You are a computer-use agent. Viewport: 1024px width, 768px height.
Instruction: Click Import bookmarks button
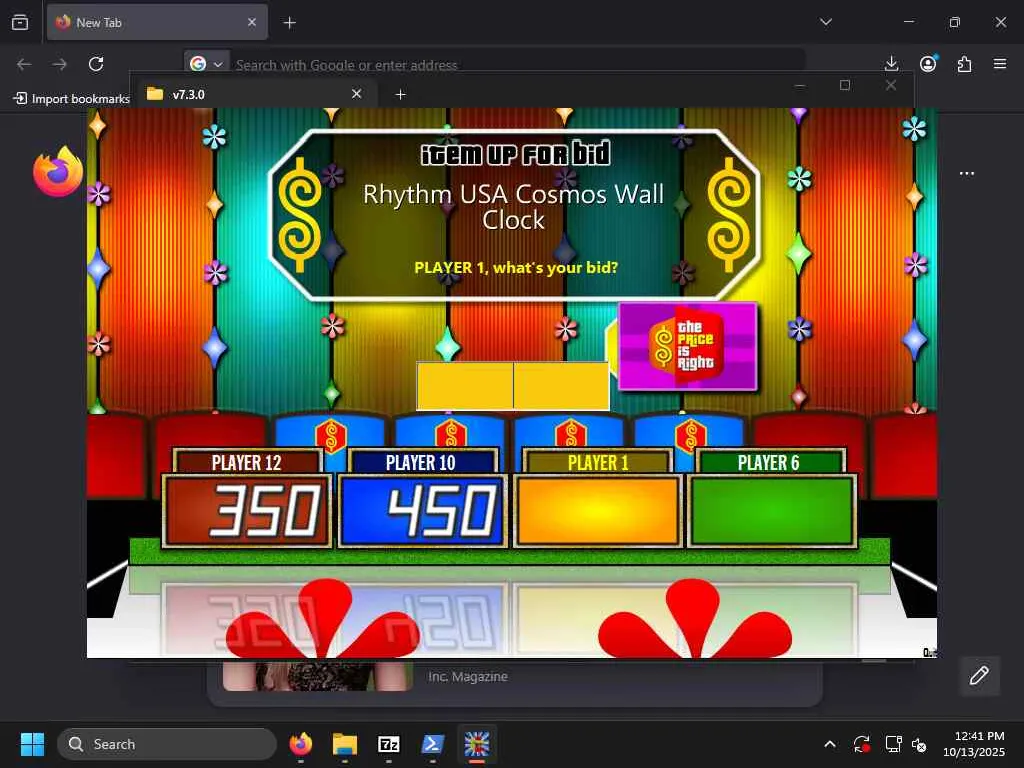click(x=72, y=99)
